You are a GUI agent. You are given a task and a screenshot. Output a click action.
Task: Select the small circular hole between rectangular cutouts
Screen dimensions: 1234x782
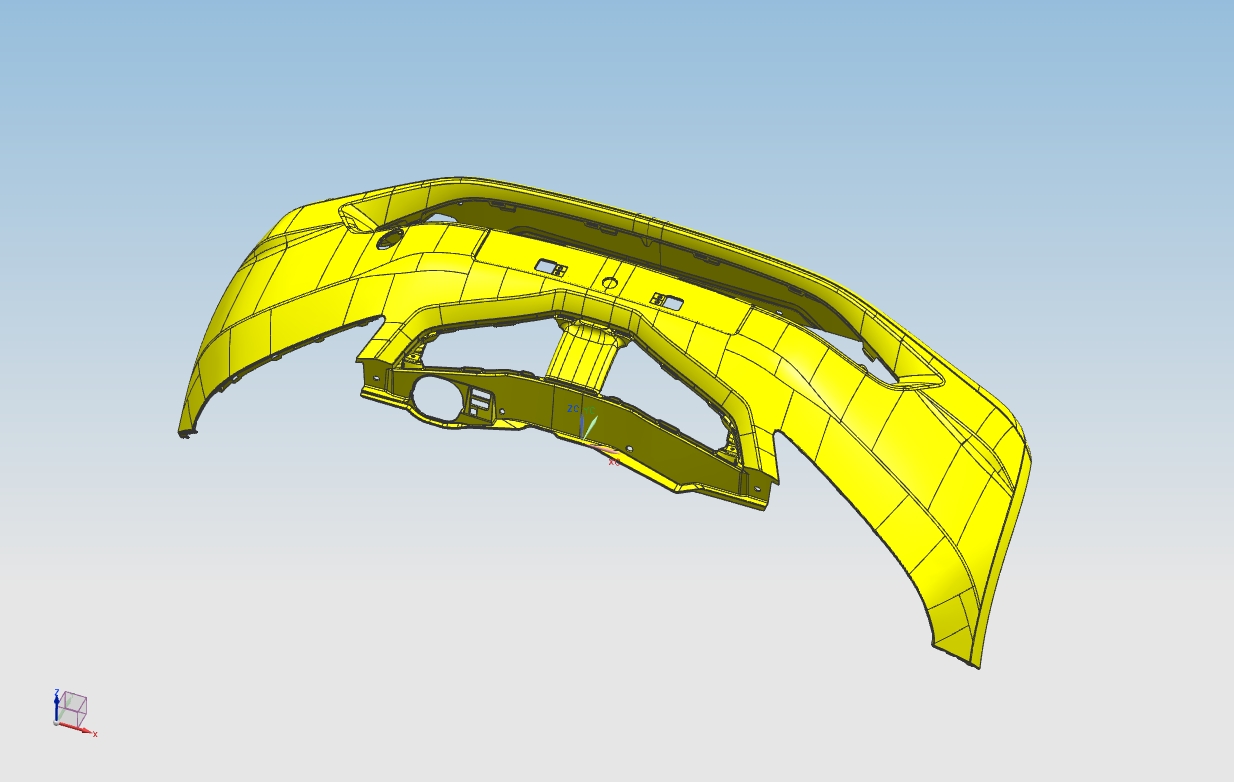[x=609, y=284]
